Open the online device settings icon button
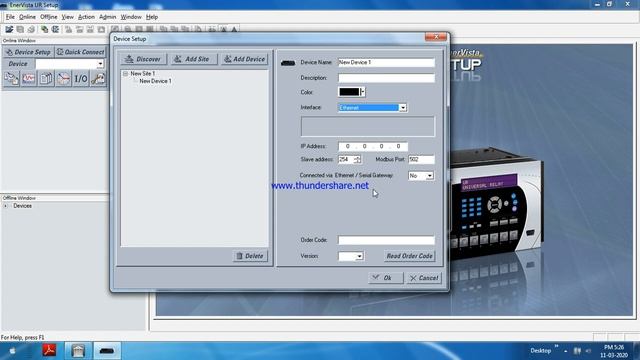 coord(11,78)
